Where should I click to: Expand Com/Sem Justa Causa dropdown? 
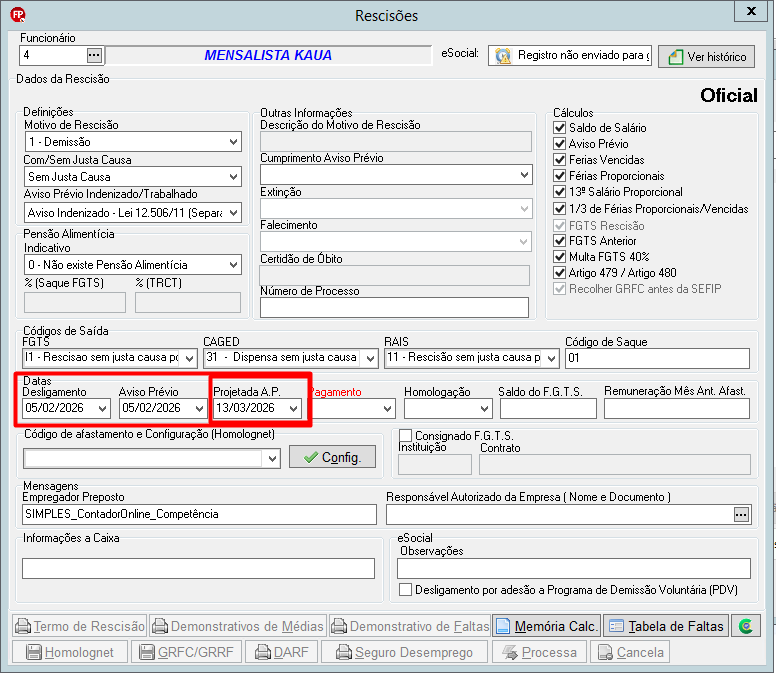point(234,177)
